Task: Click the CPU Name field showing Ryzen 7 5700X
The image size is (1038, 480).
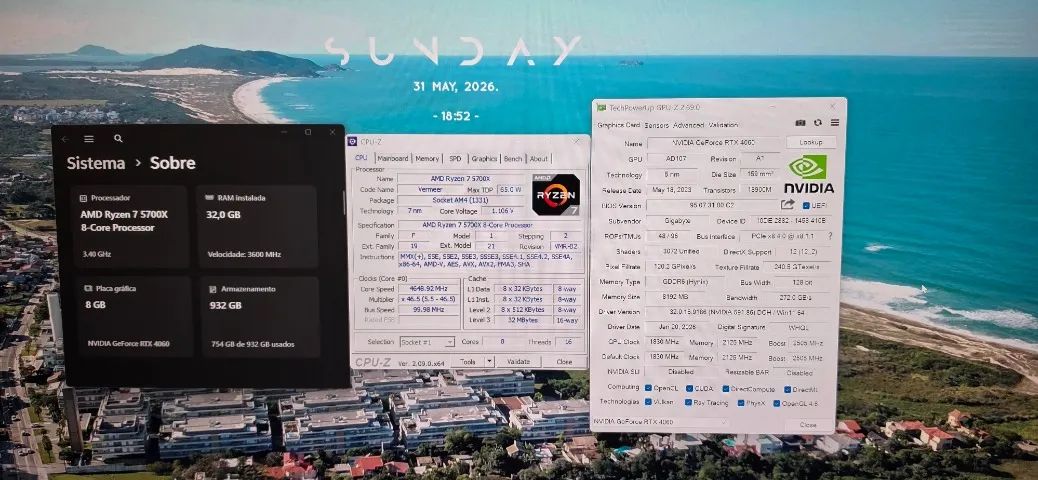Action: pos(461,178)
